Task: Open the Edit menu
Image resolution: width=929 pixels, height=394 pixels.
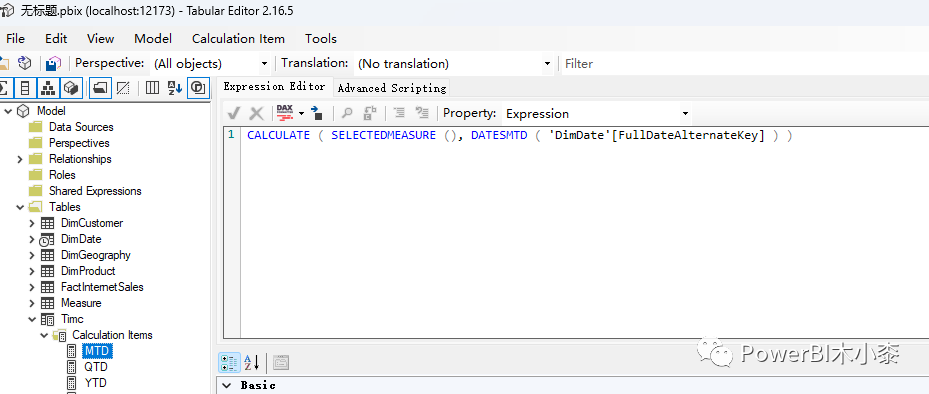Action: click(x=56, y=39)
